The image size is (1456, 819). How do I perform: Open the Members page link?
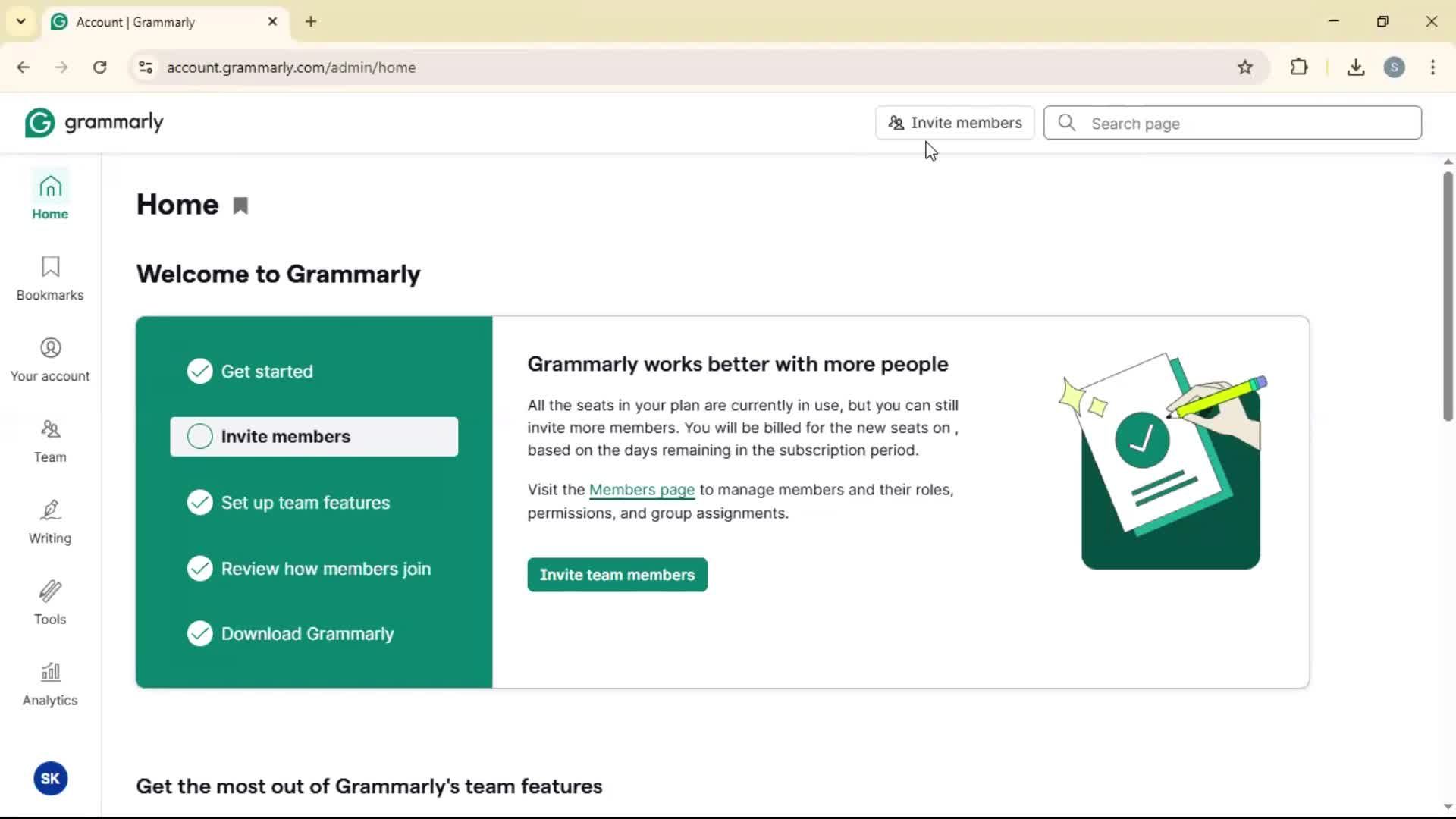click(642, 490)
